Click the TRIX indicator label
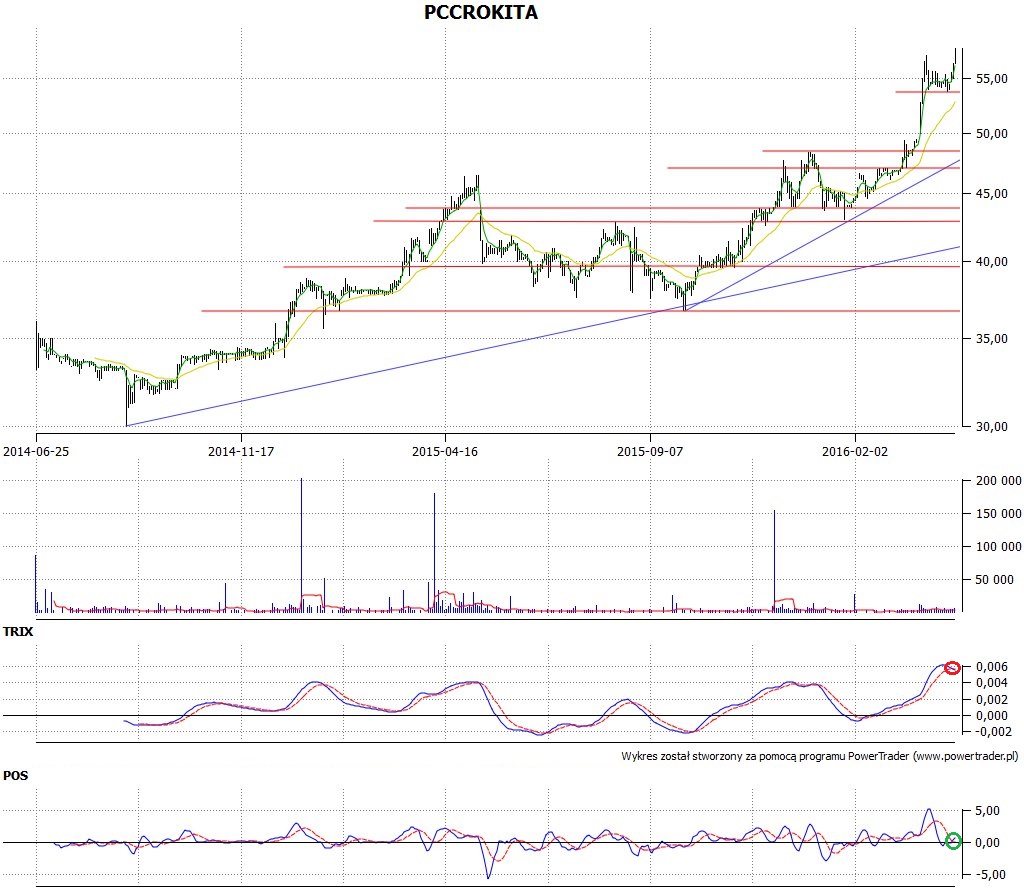 pos(18,632)
